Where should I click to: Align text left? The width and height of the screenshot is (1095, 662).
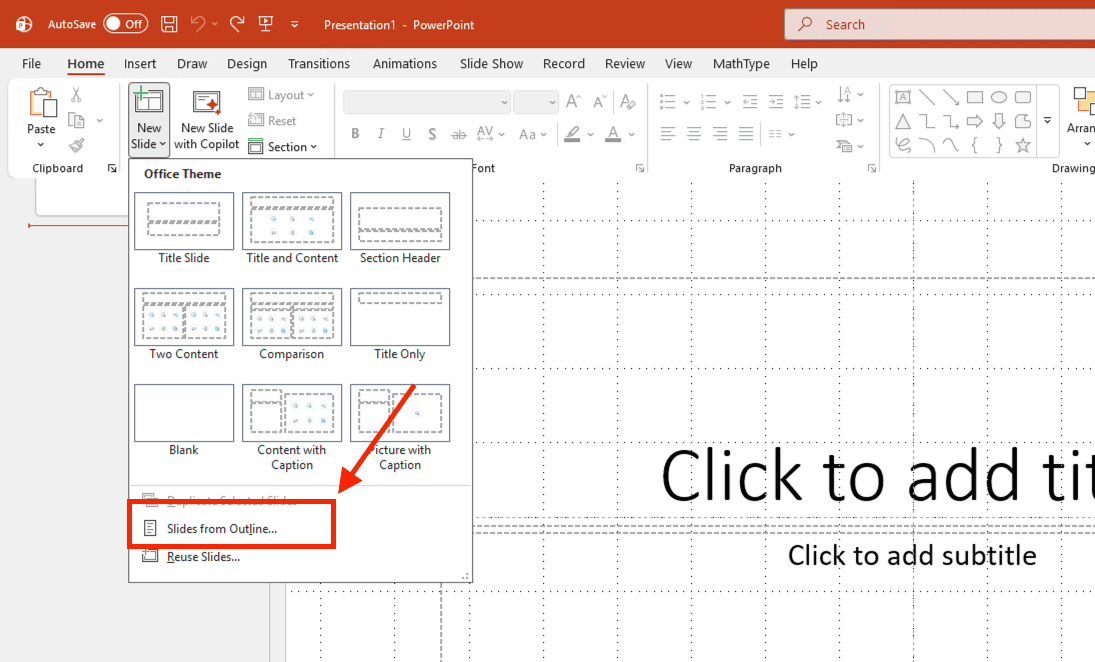tap(668, 133)
